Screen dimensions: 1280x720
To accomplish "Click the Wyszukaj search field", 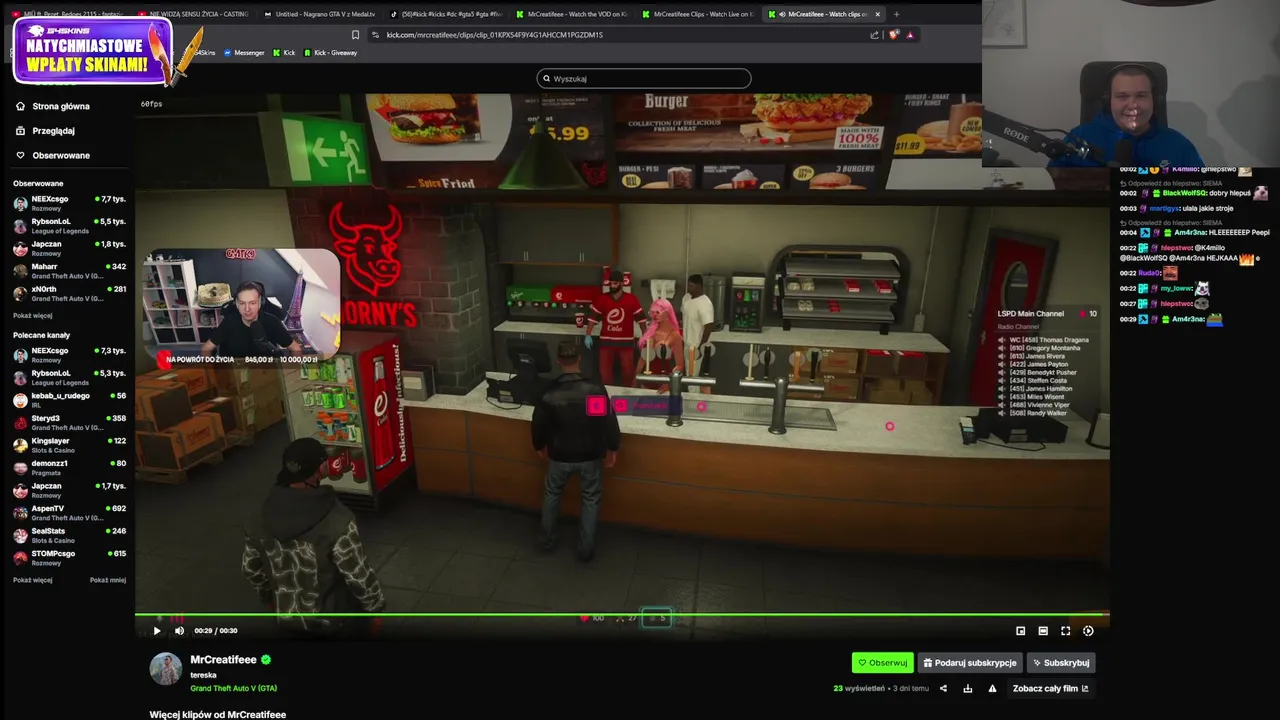I will click(x=644, y=78).
